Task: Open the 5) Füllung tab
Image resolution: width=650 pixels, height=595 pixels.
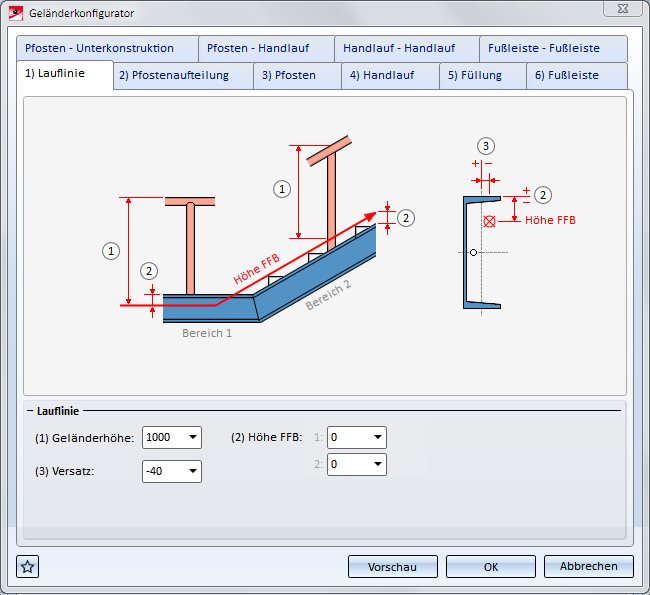Action: 483,75
